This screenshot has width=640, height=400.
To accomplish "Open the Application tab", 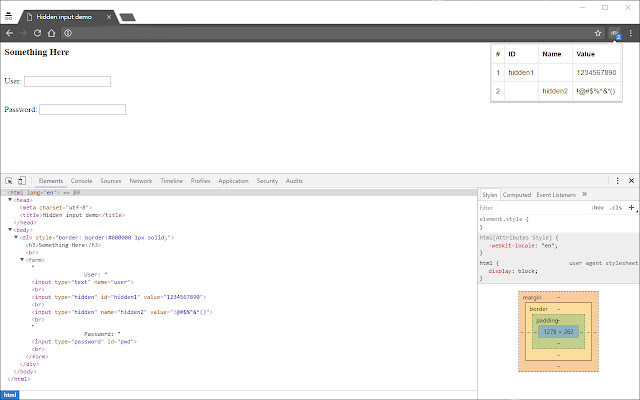I will 233,181.
